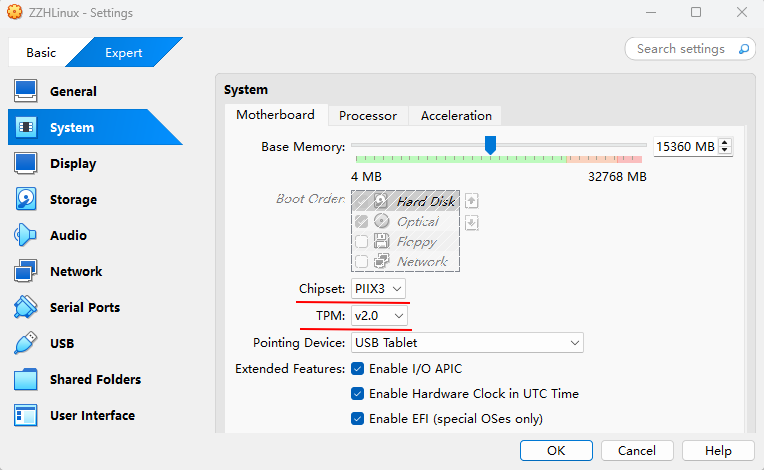Image resolution: width=764 pixels, height=470 pixels.
Task: Open the Network adapter icon
Action: [x=25, y=271]
